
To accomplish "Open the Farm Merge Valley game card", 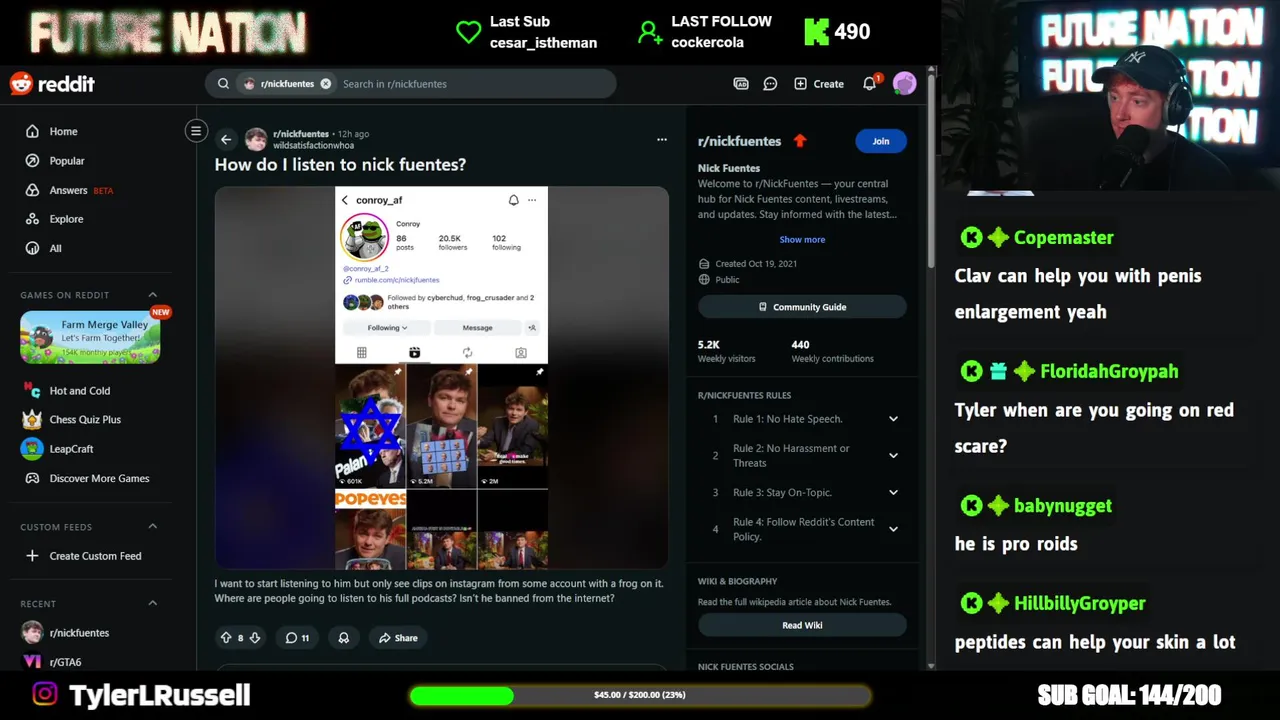I will [x=90, y=337].
